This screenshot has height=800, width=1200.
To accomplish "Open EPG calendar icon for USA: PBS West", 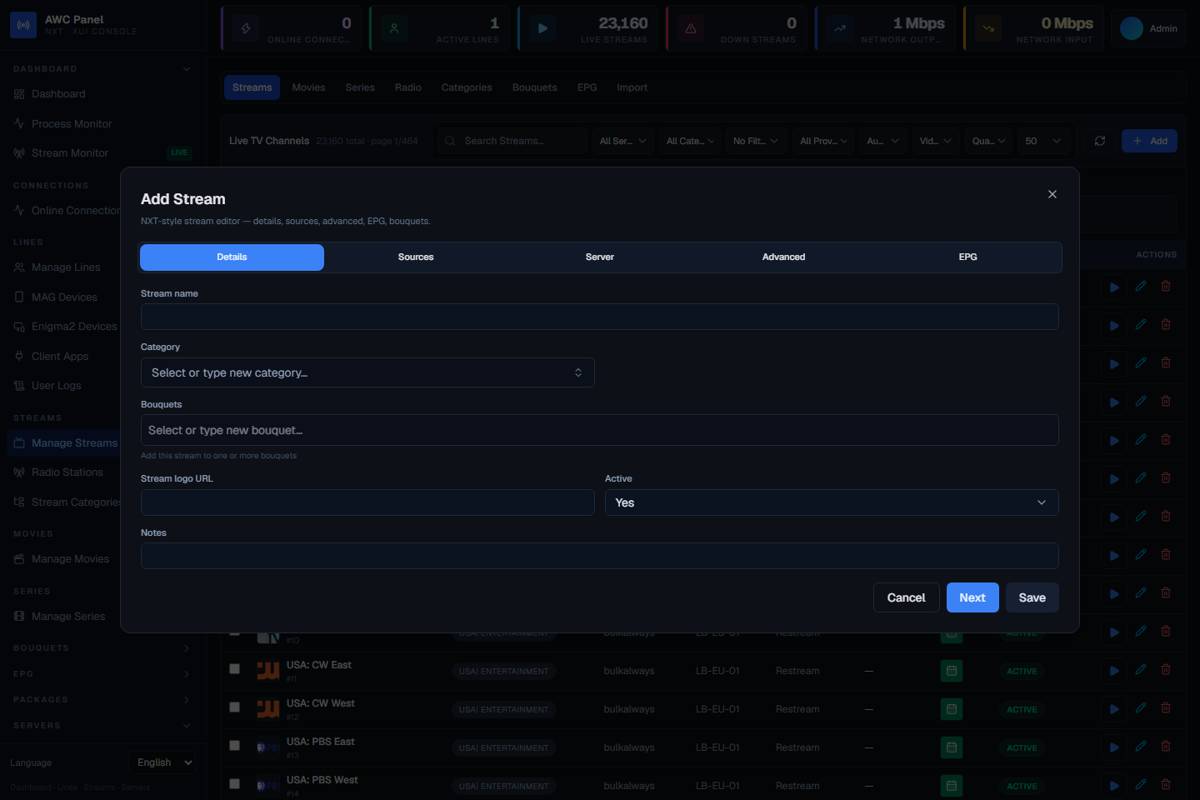I will 952,785.
